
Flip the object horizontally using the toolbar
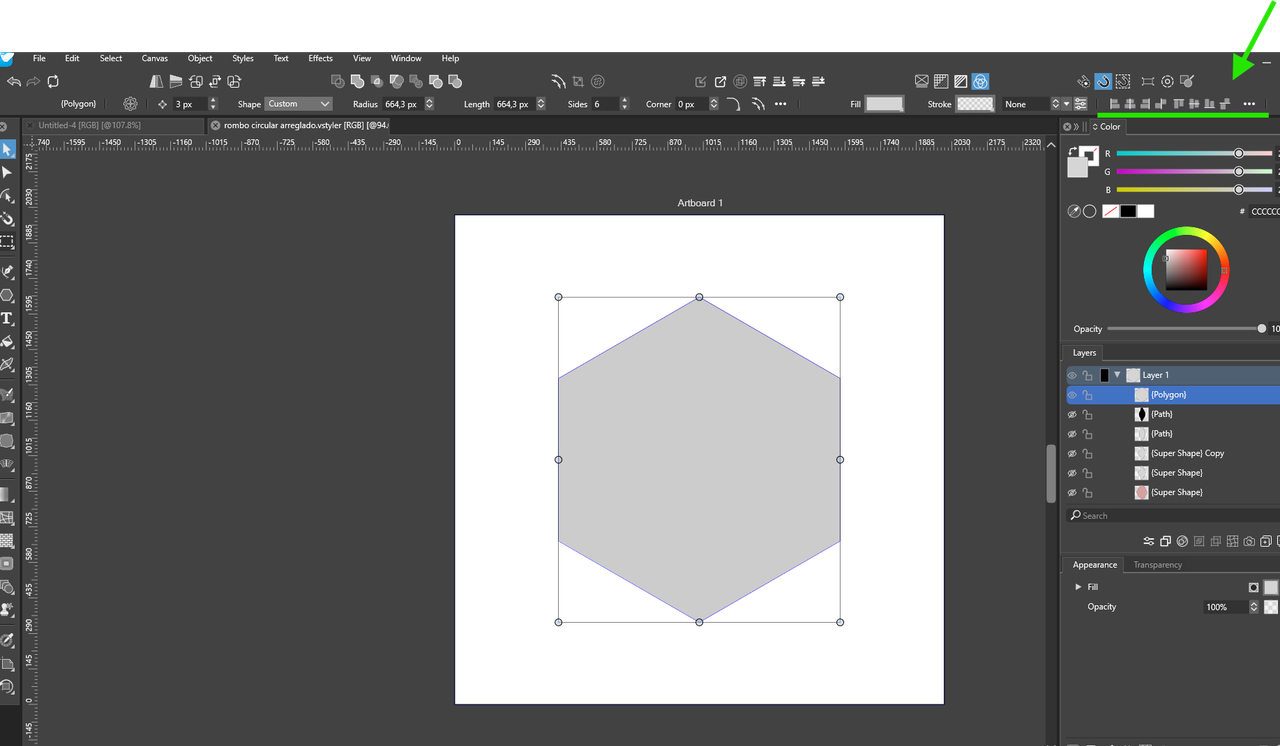pos(156,82)
